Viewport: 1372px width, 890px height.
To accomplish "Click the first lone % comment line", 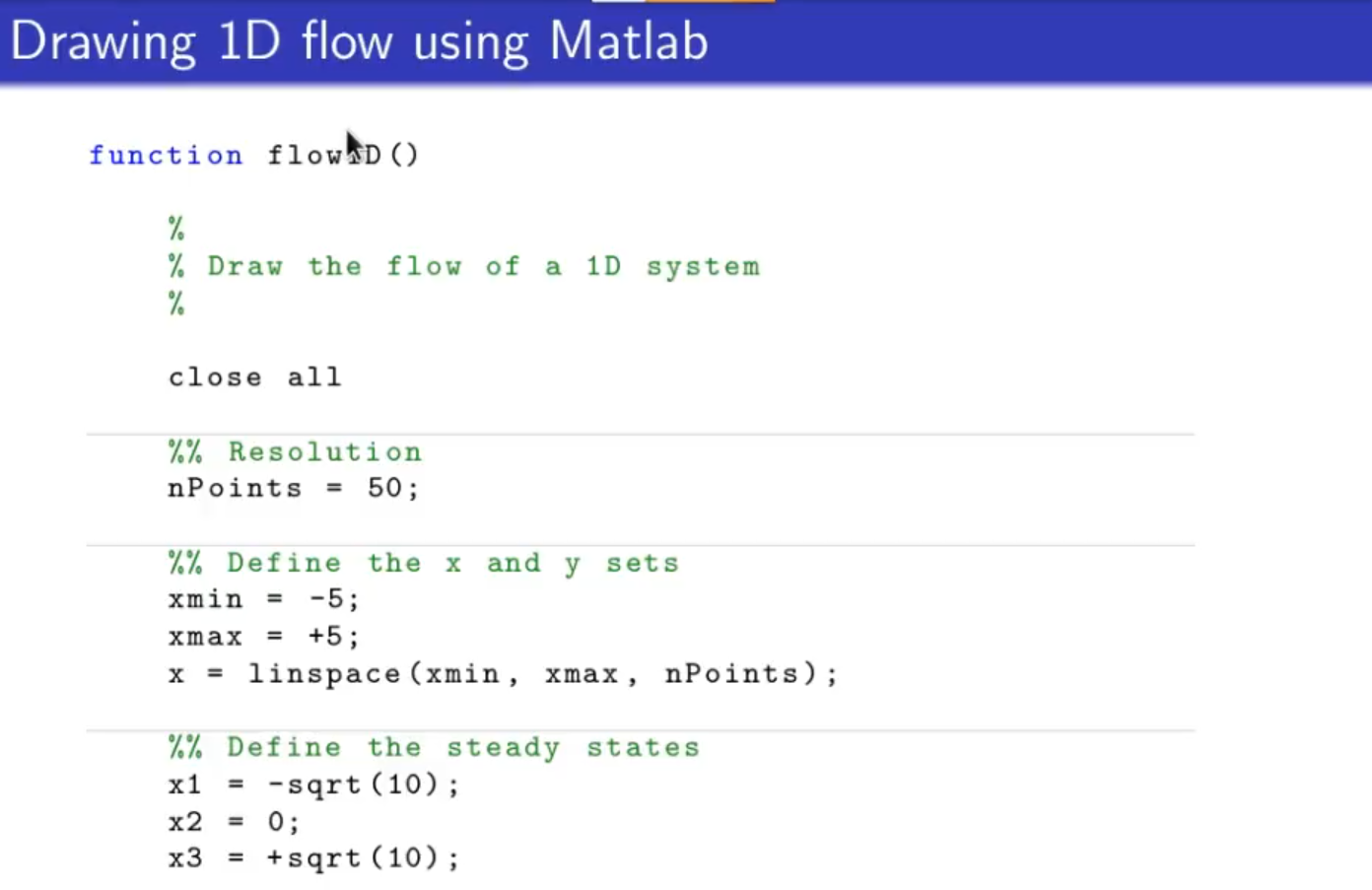I will coord(176,230).
